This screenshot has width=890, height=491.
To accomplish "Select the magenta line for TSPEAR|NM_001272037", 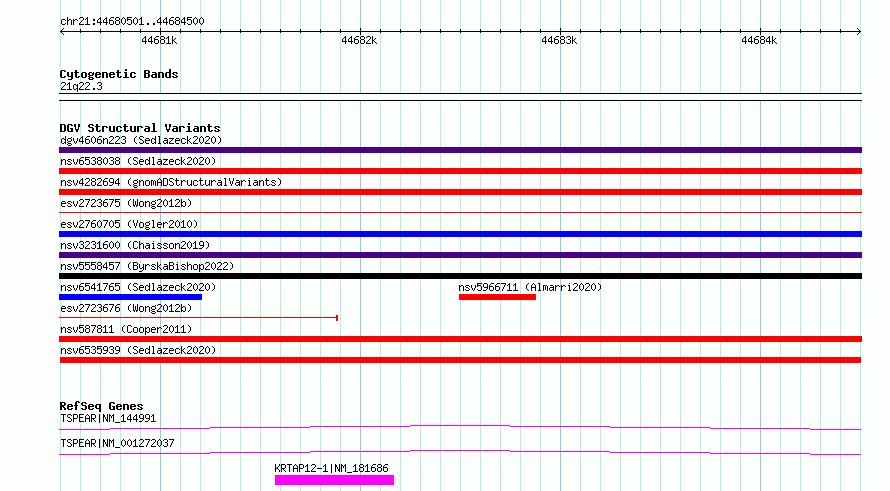I will 460,452.
